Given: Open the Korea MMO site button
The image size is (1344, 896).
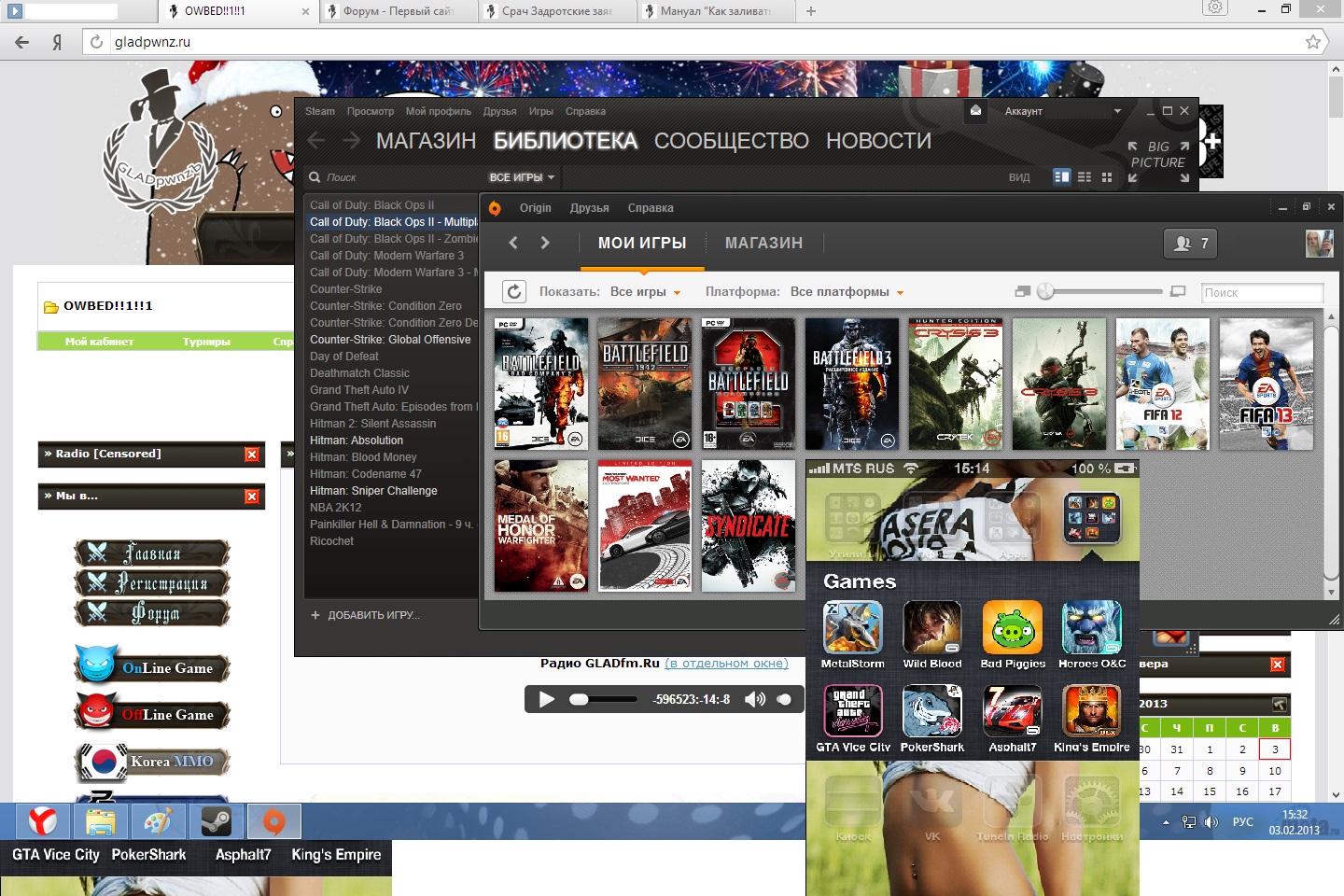Looking at the screenshot, I should 152,762.
